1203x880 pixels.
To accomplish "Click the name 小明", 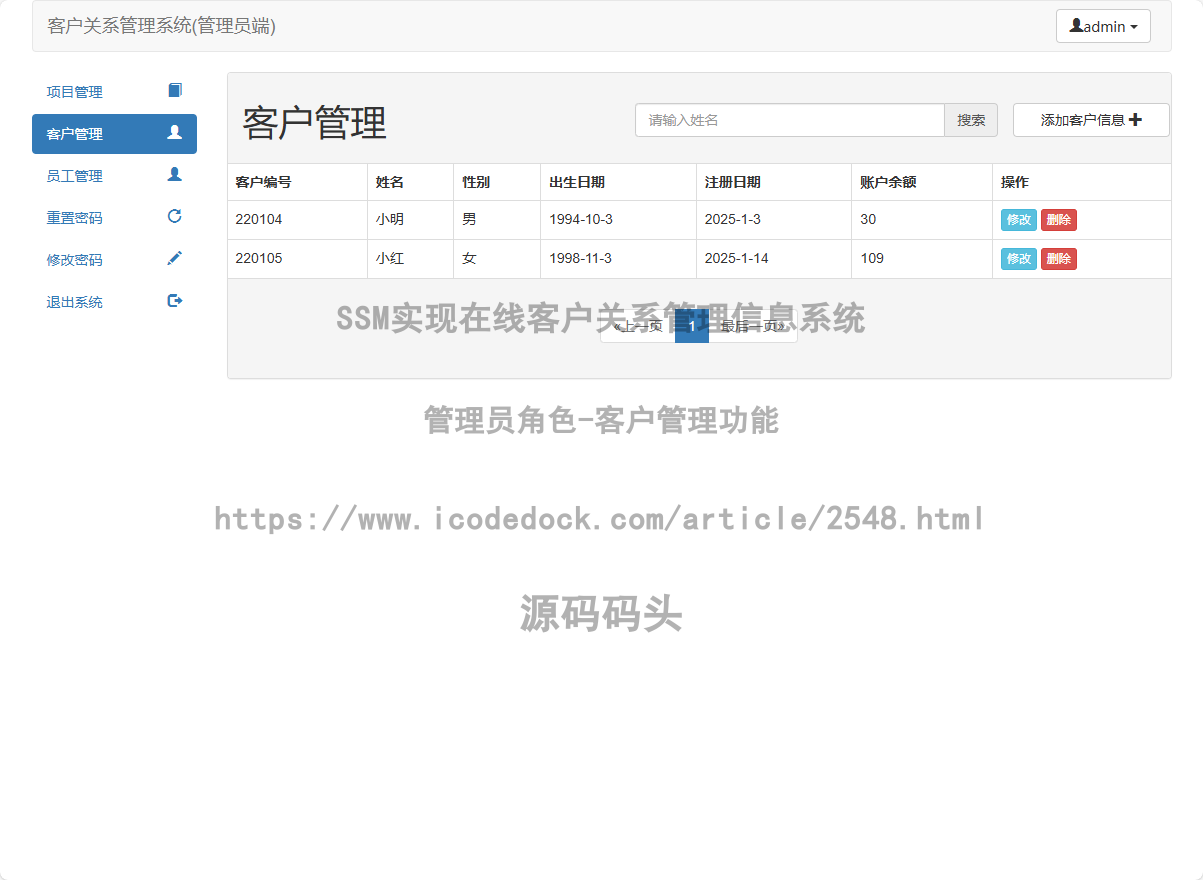I will click(x=390, y=219).
